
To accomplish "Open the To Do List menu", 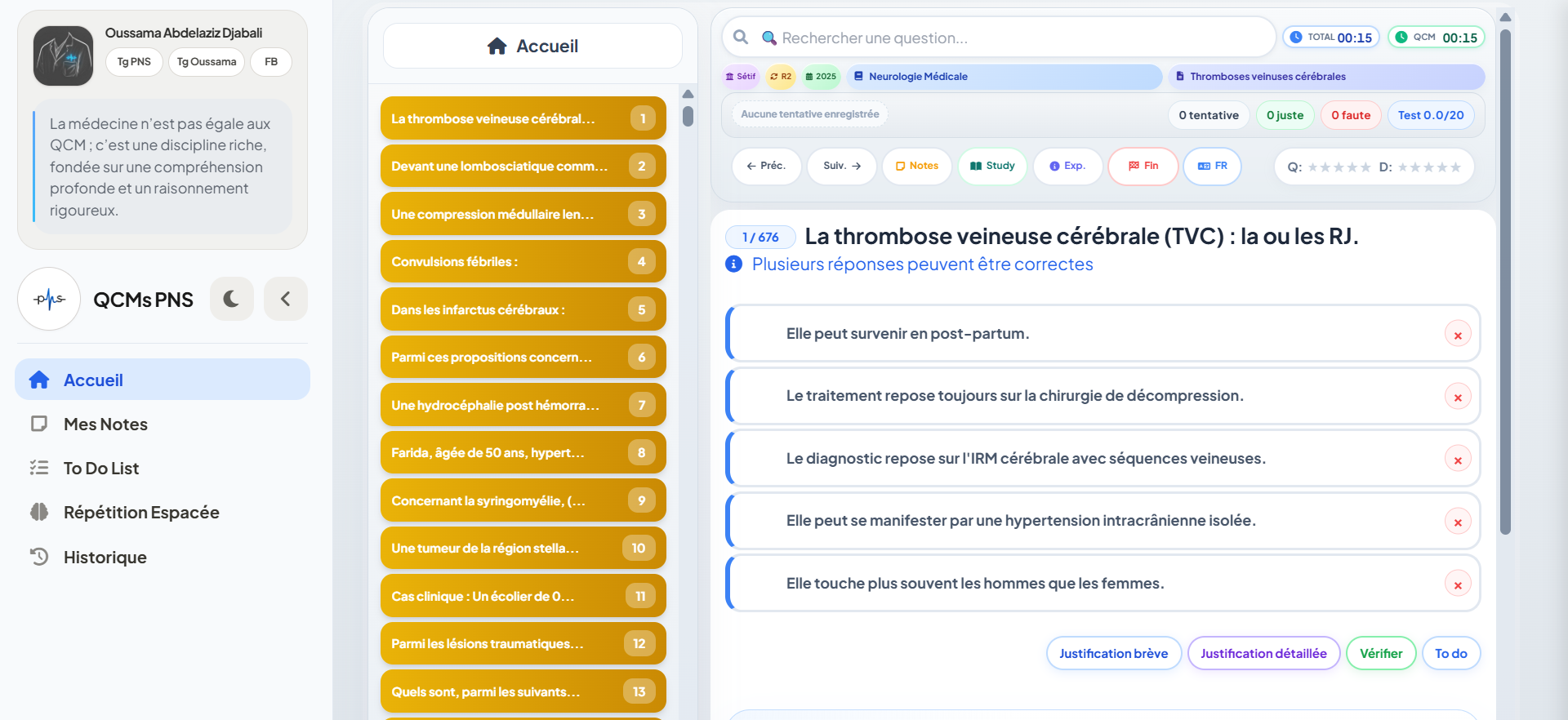I will [x=101, y=469].
